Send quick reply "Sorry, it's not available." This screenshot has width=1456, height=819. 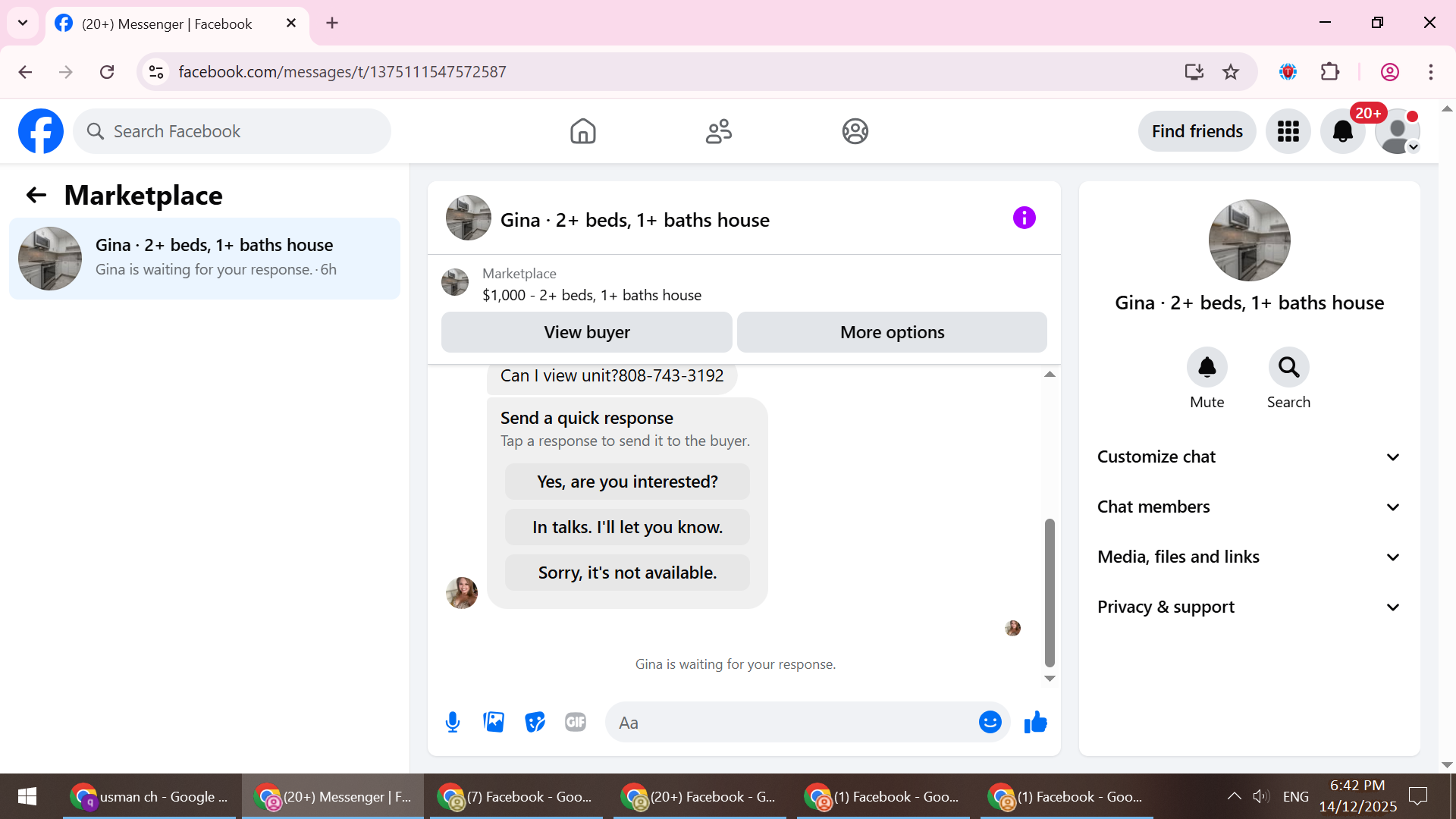627,573
